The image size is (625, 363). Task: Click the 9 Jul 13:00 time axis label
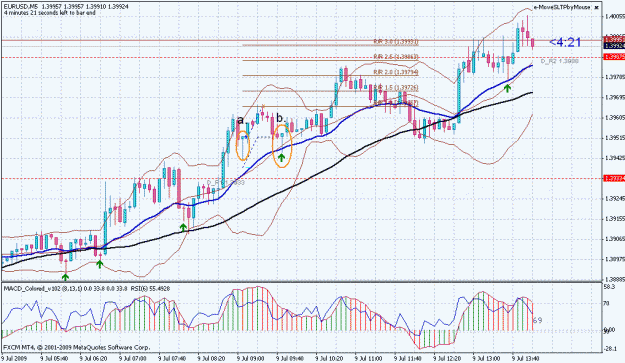(x=487, y=359)
